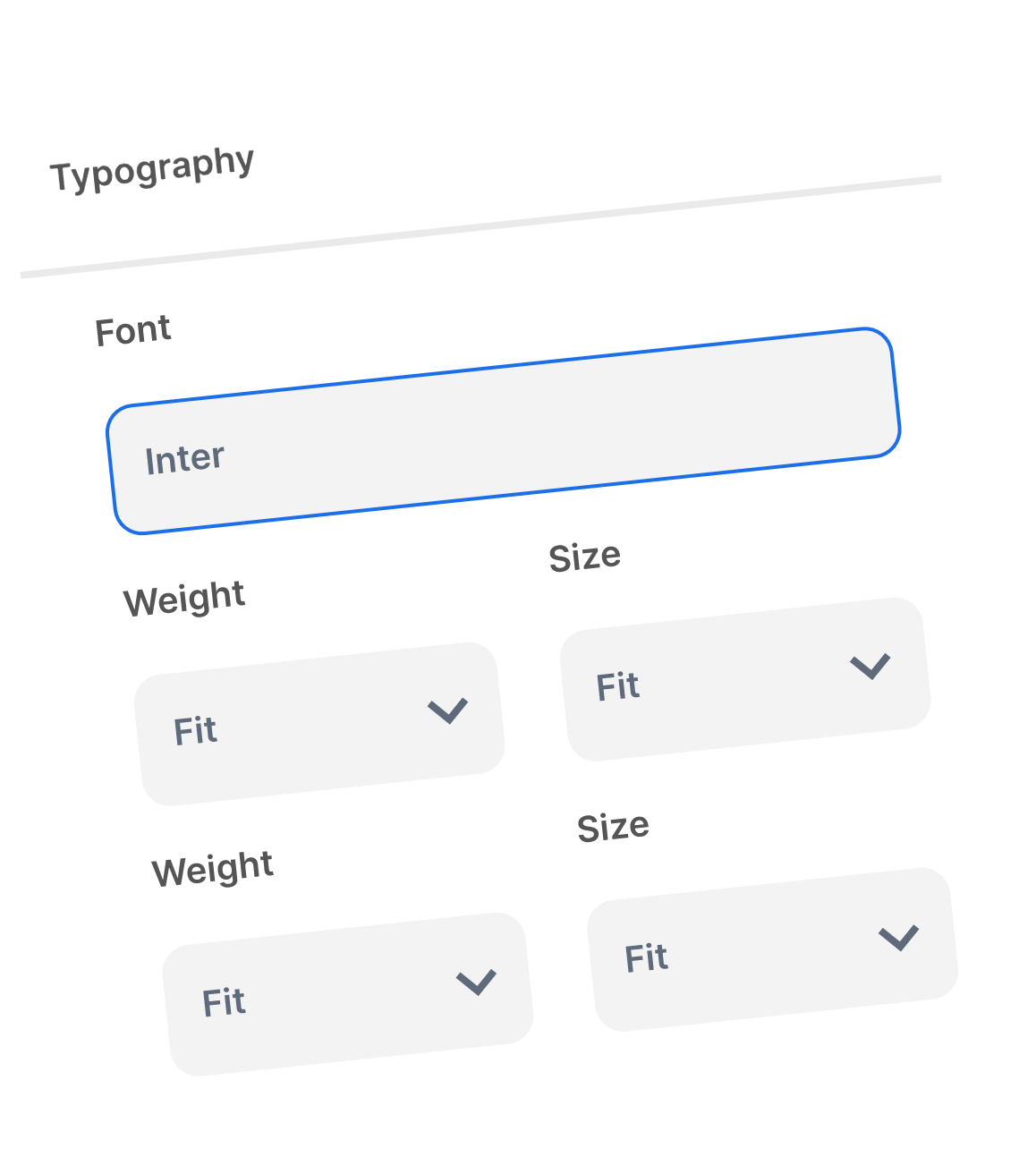Click the lower Size label
This screenshot has width=1036, height=1157.
pyautogui.click(x=614, y=827)
